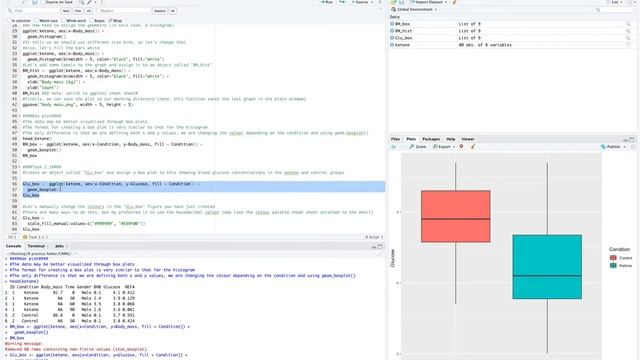
Task: Maximize the Plots pane icon
Action: [x=632, y=140]
